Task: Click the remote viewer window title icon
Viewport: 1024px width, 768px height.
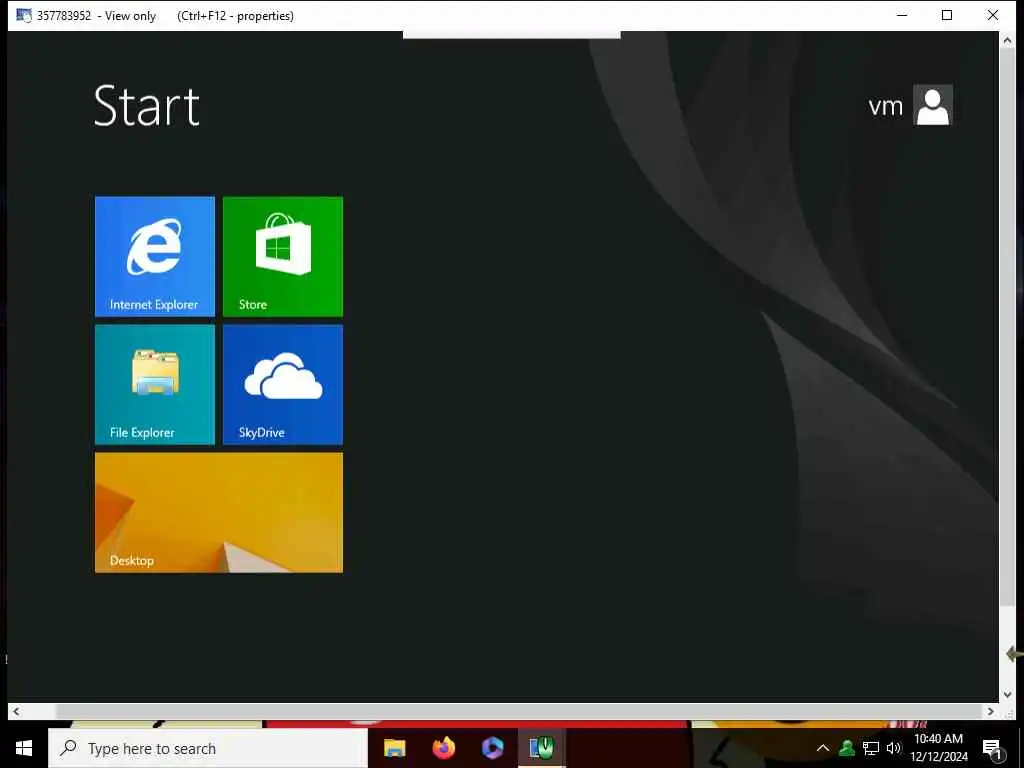Action: pos(24,15)
